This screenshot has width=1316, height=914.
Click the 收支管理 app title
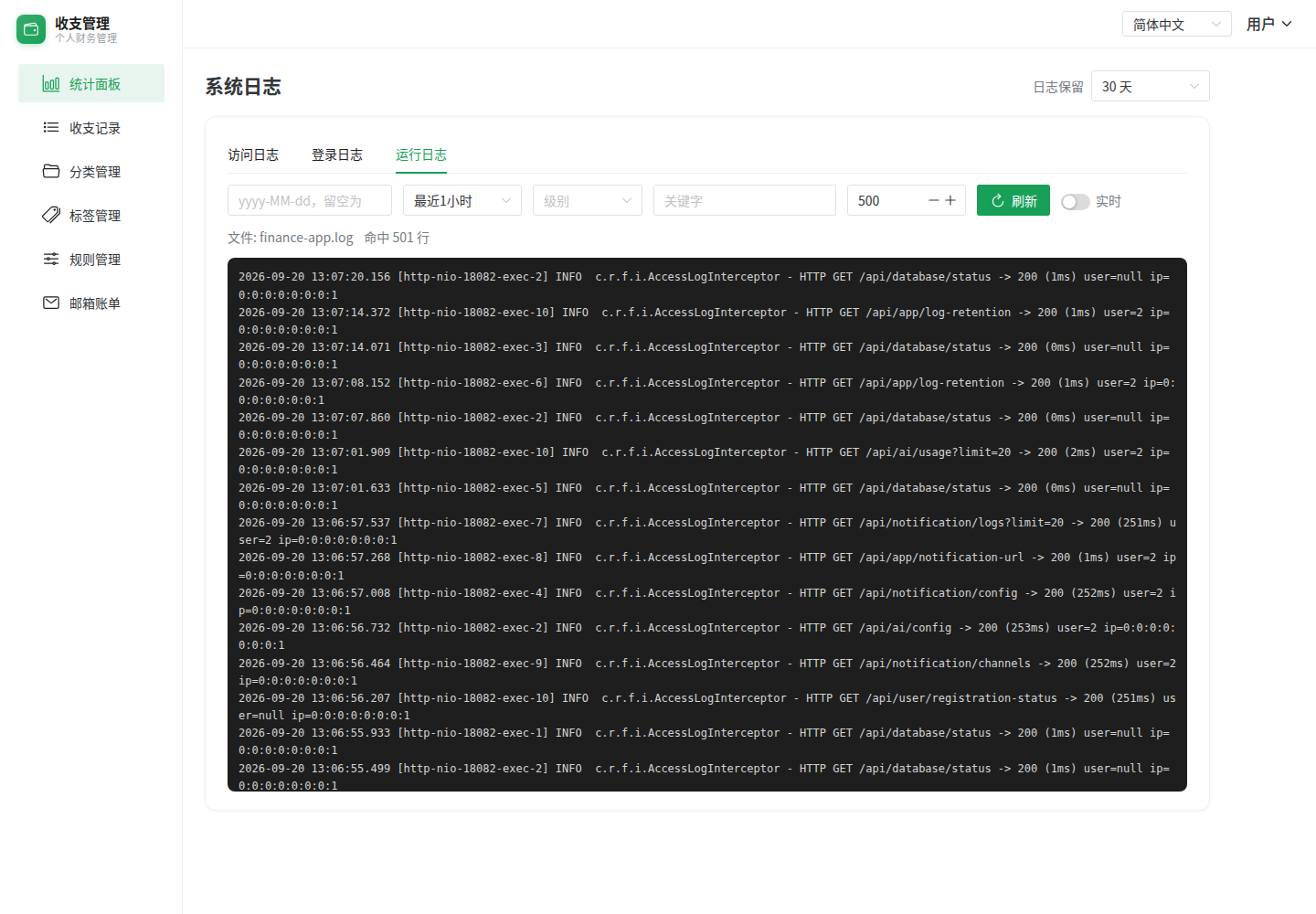(x=82, y=23)
